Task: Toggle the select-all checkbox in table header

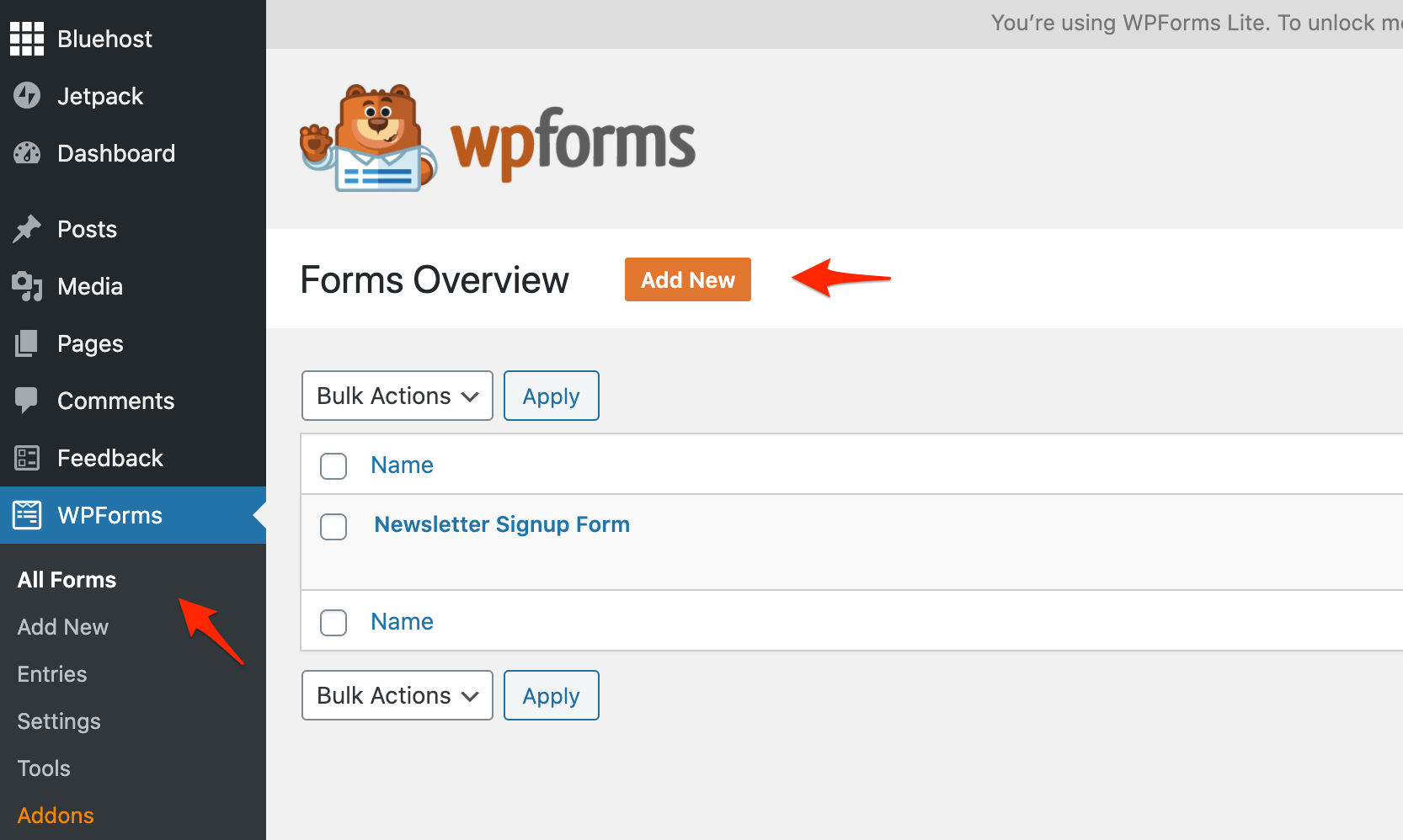Action: coord(333,465)
